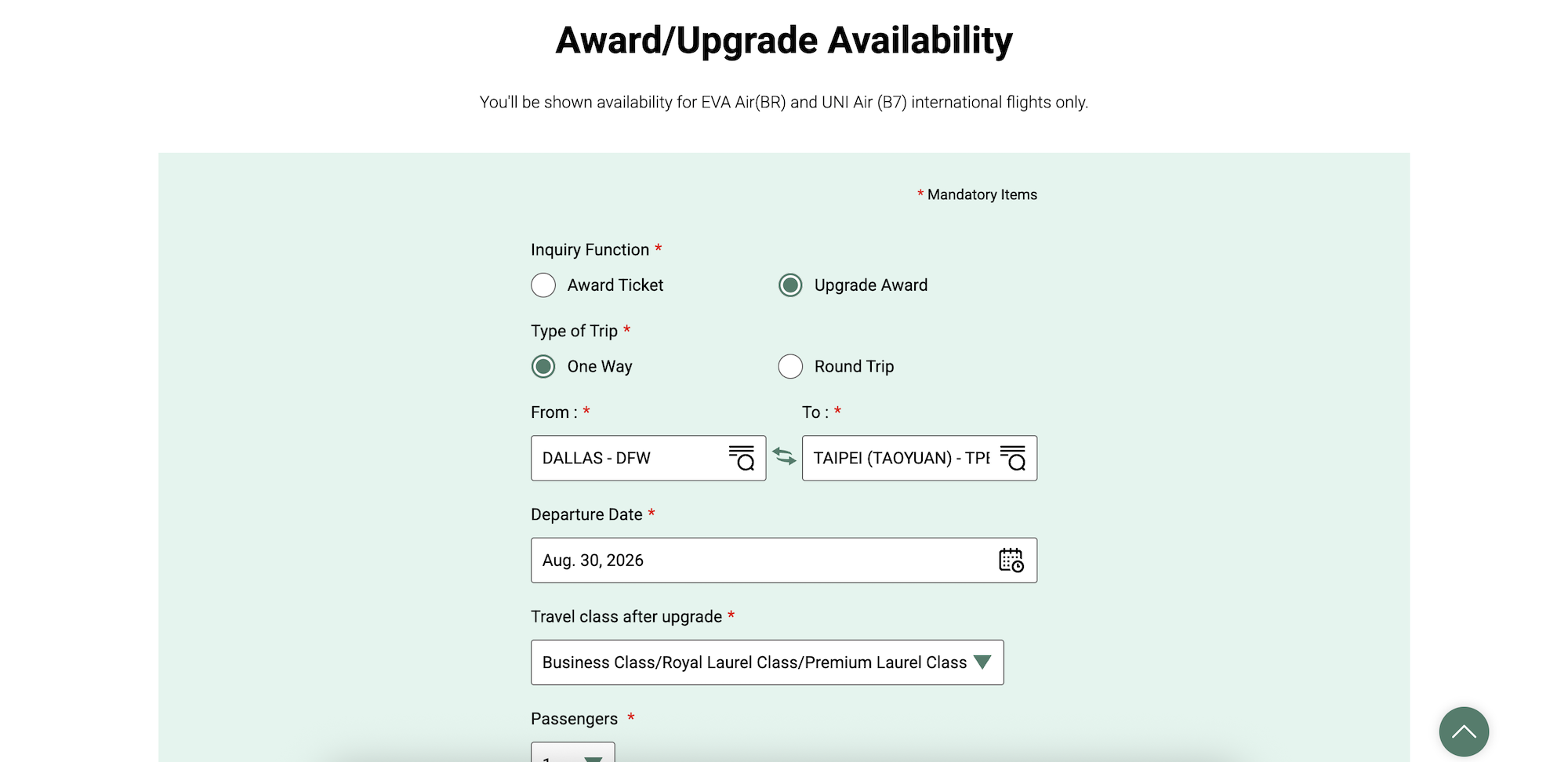Click the scroll-to-top arrow button

pyautogui.click(x=1463, y=731)
